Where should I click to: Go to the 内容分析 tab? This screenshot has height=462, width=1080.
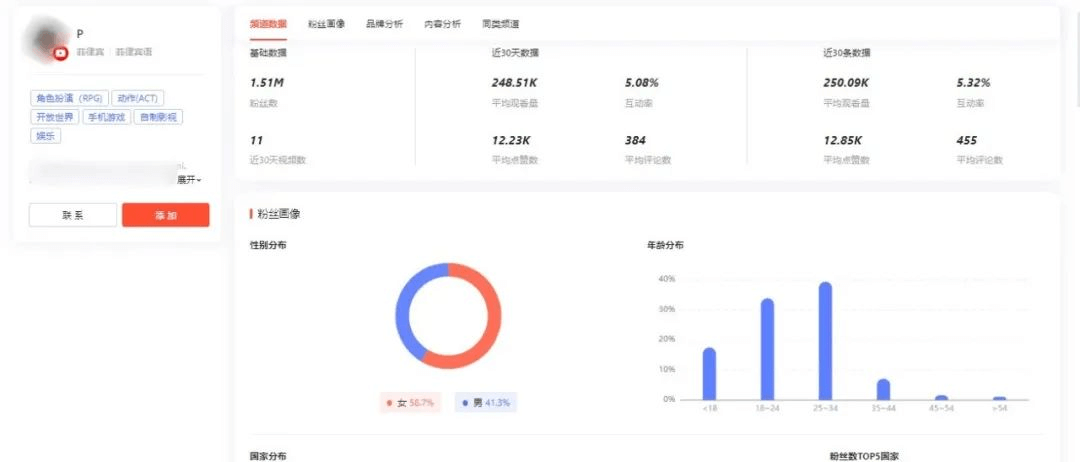[x=442, y=23]
